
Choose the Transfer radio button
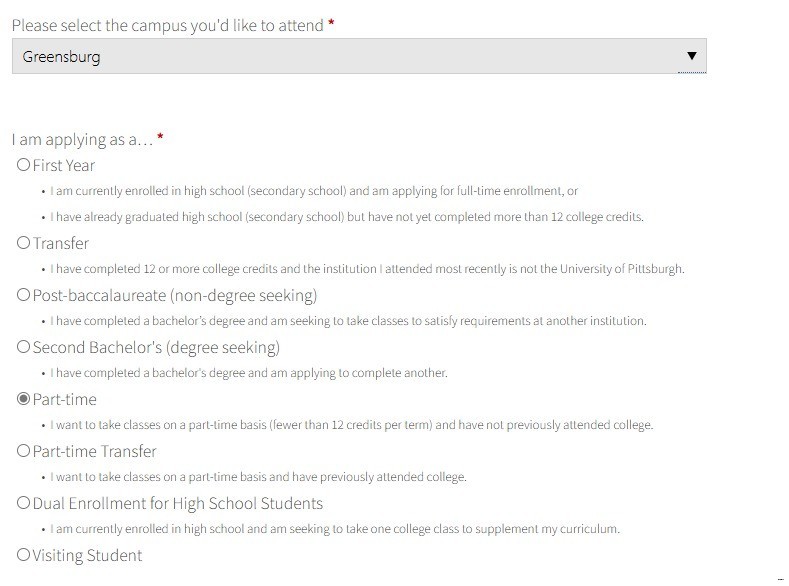[23, 243]
